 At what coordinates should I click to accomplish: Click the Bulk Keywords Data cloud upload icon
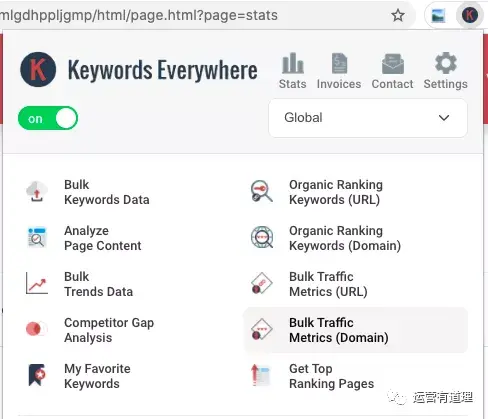point(37,192)
